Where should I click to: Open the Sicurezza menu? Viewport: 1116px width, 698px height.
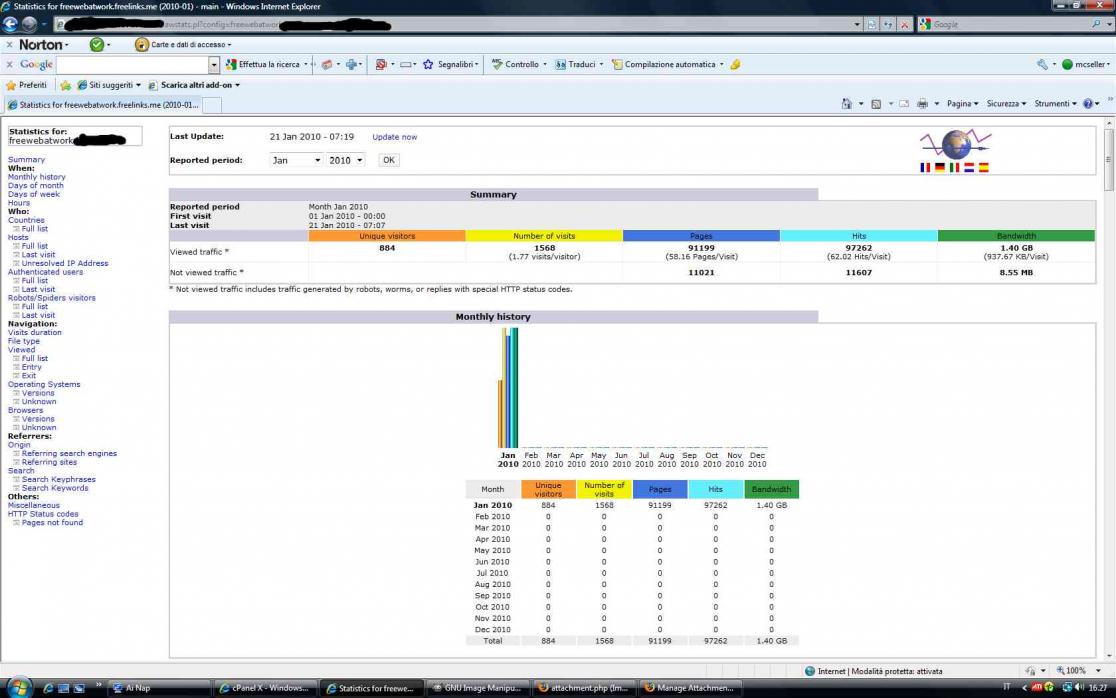[x=1006, y=104]
